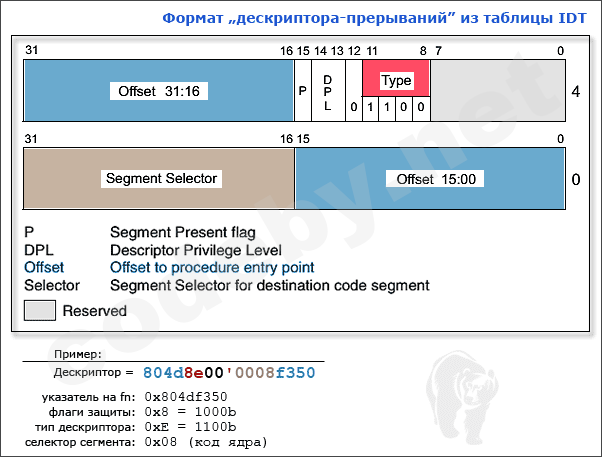
Task: Select the 'Offset 31:16' field label
Action: [x=159, y=91]
